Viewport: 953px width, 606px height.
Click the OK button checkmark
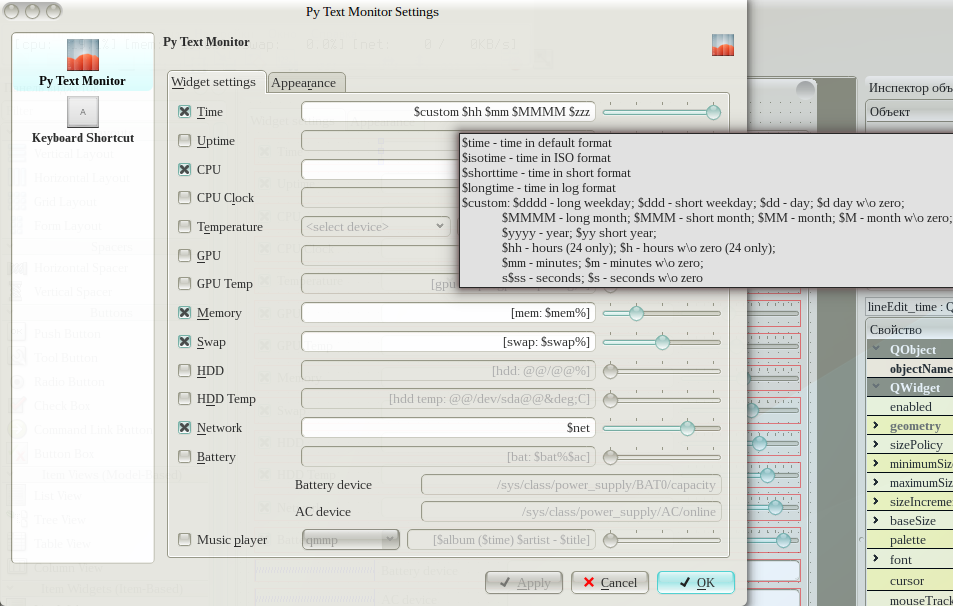pos(684,582)
